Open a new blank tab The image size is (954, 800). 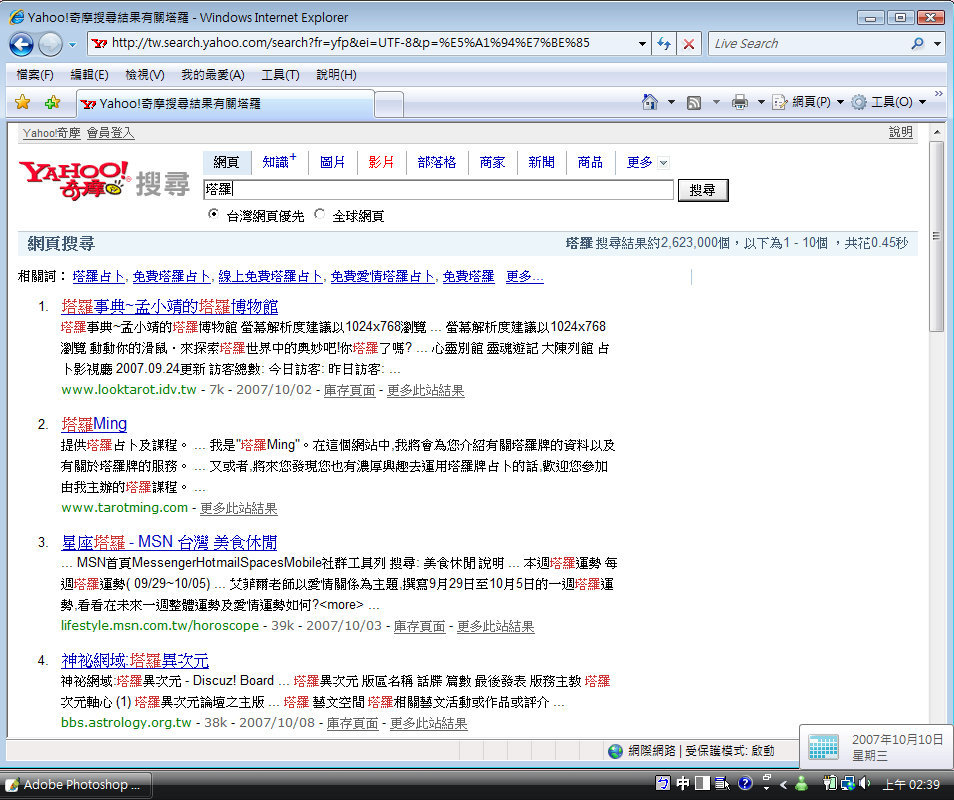[x=389, y=105]
